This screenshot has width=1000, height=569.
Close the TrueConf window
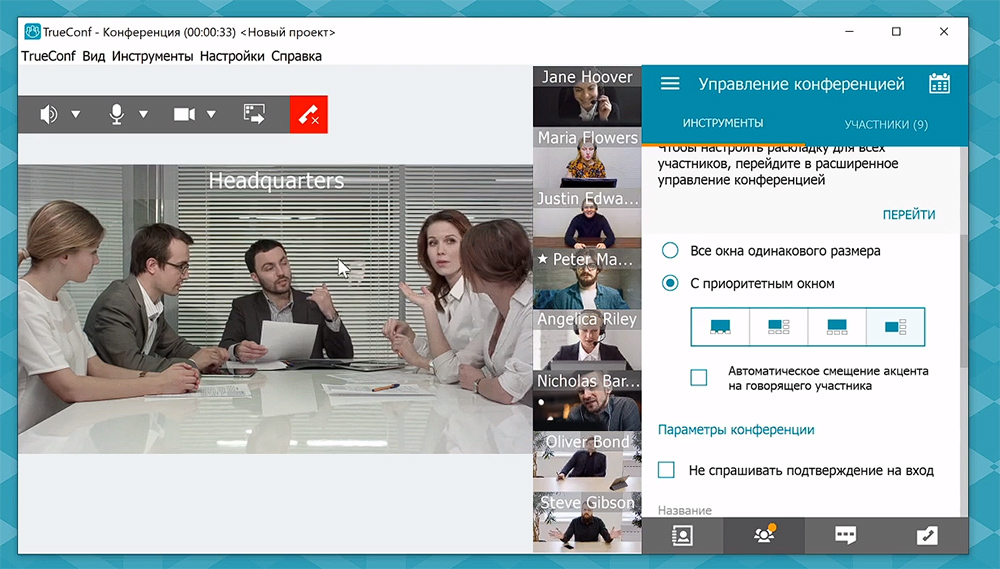pyautogui.click(x=944, y=31)
